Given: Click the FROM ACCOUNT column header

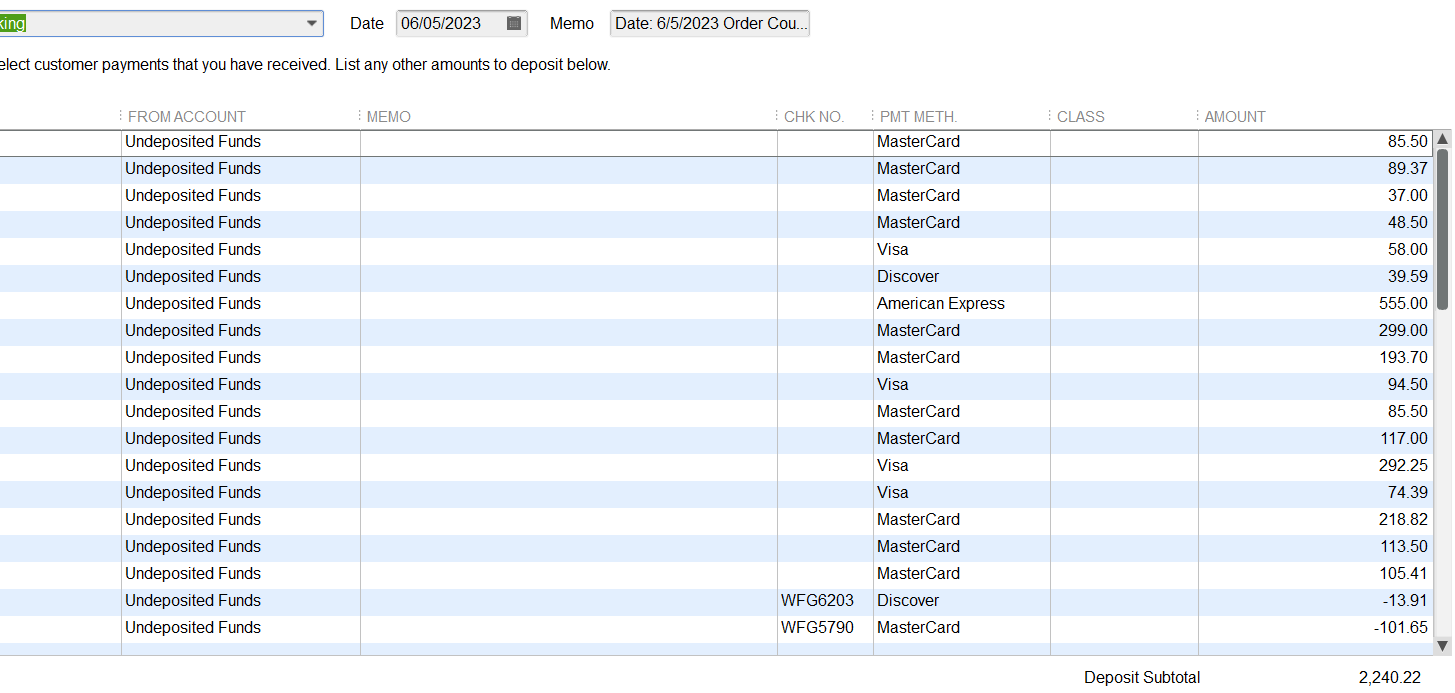Looking at the screenshot, I should (x=187, y=117).
